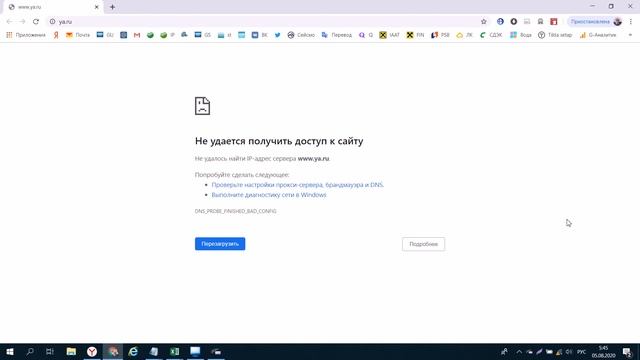Screen dimensions: 640x360
Task: Open the Перевод translate bookmark
Action: point(337,35)
